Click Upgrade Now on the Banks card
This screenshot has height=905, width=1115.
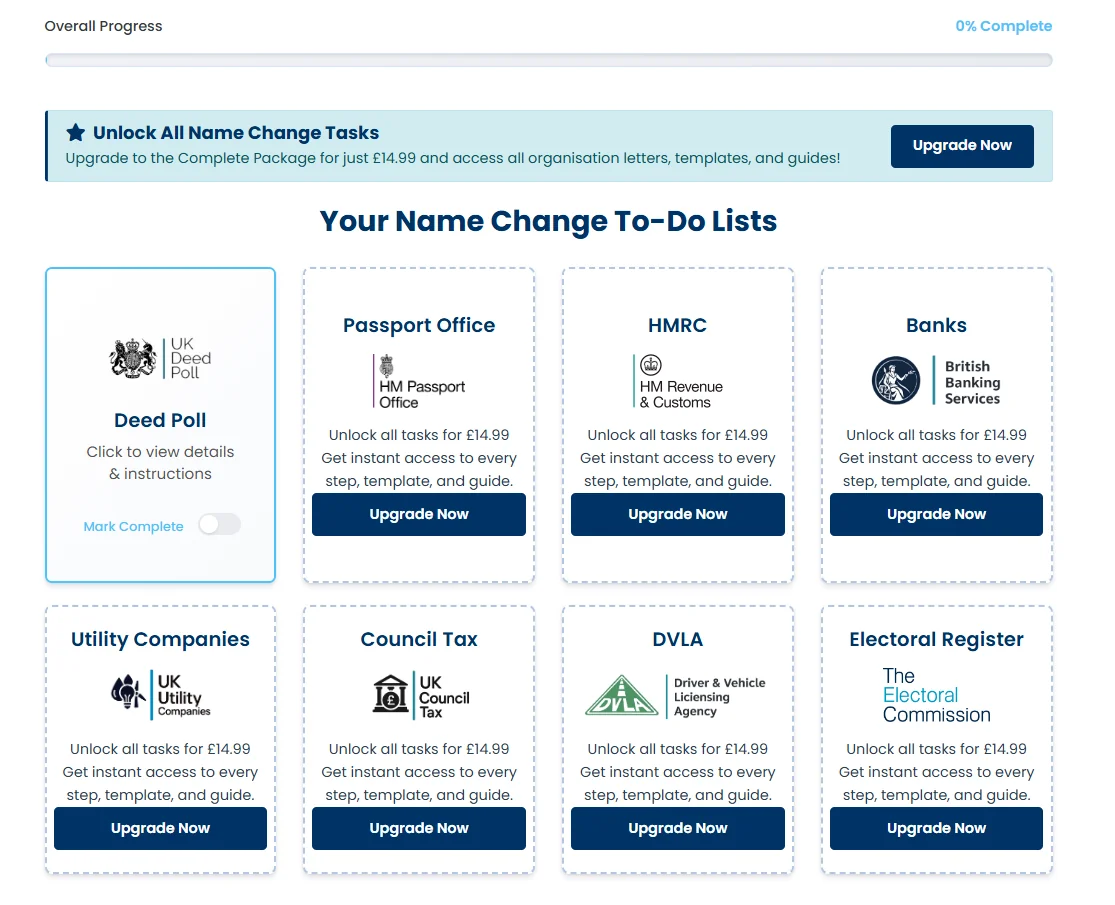pyautogui.click(x=935, y=514)
